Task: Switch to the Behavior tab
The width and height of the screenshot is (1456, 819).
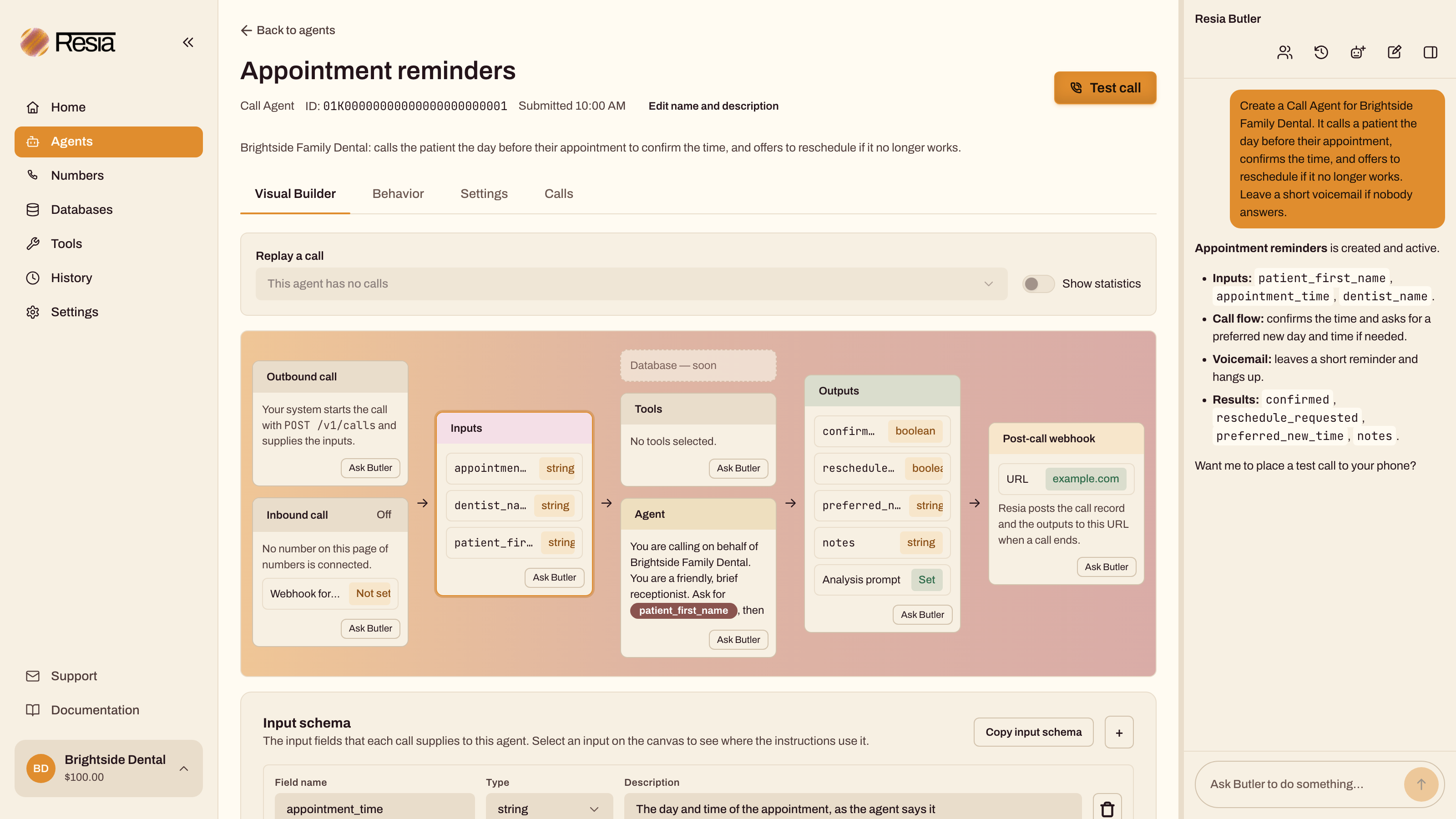Action: pyautogui.click(x=398, y=194)
